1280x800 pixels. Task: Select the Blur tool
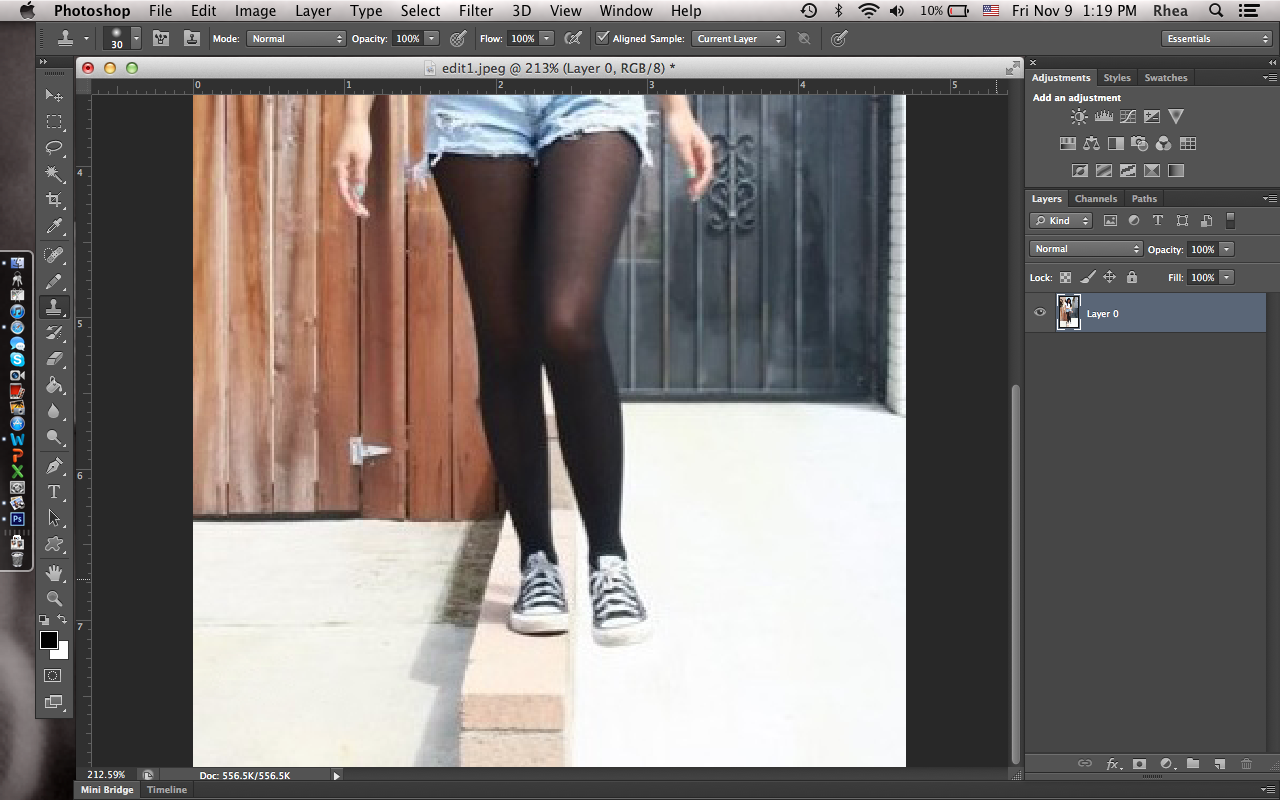pos(54,411)
